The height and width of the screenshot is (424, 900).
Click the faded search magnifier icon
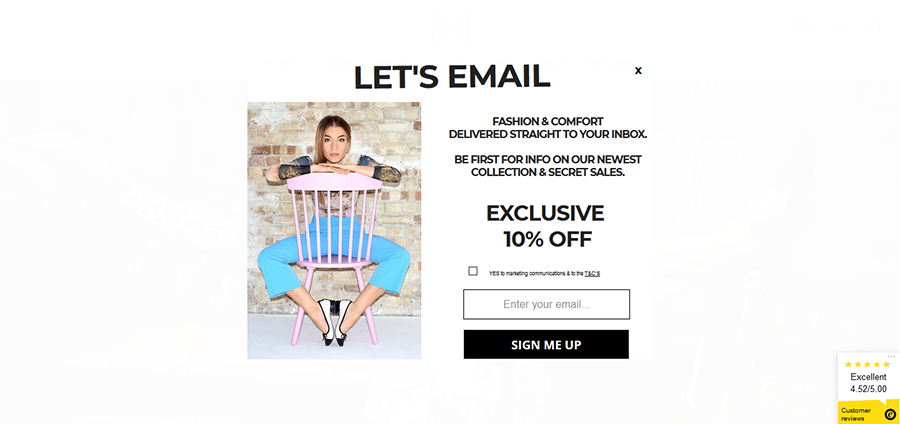point(805,25)
